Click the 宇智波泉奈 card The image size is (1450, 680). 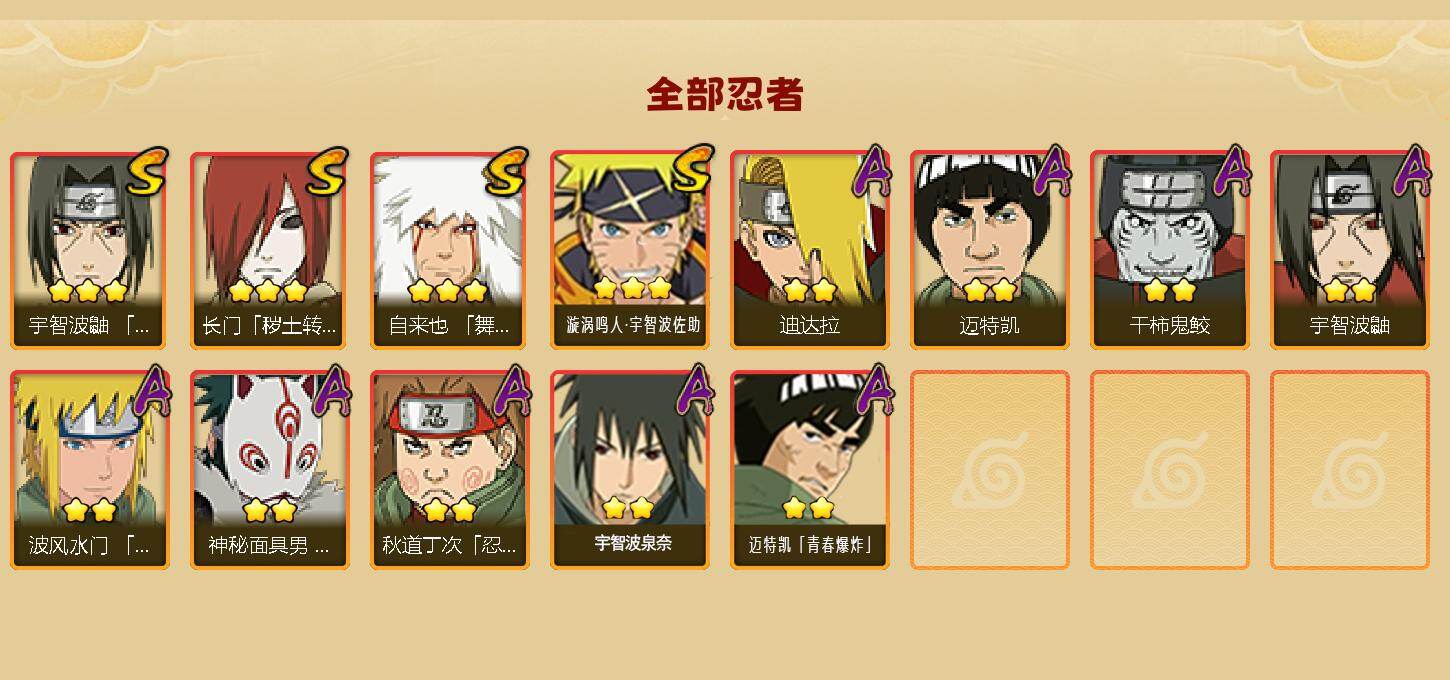pos(630,470)
